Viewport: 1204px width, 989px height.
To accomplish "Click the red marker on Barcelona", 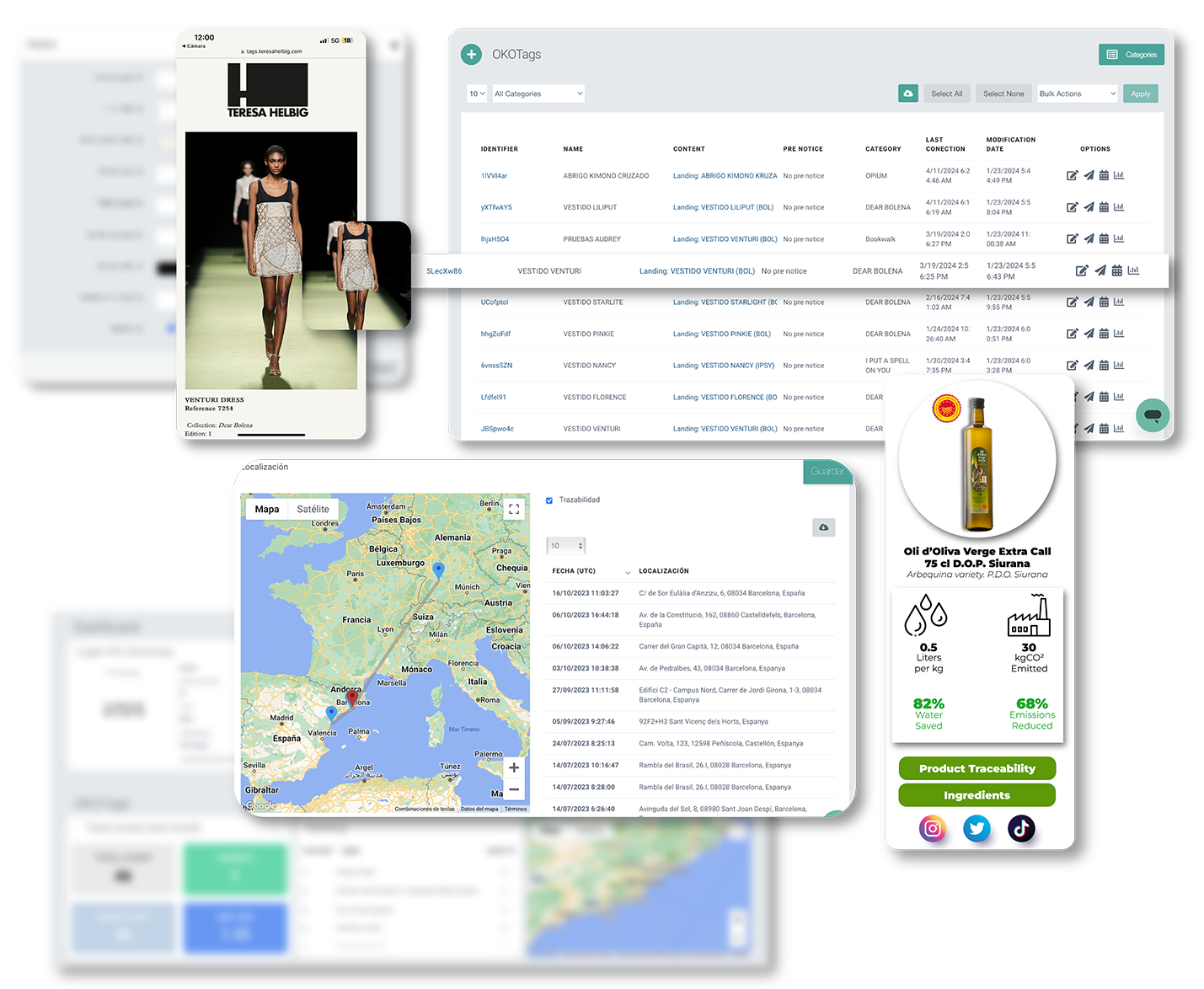I will pyautogui.click(x=352, y=698).
